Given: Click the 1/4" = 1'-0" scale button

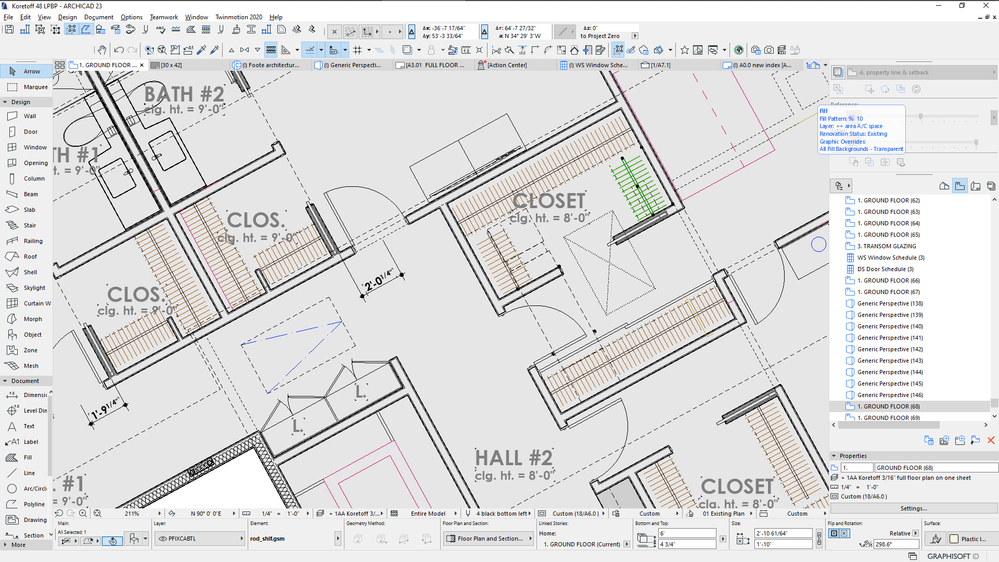Looking at the screenshot, I should click(279, 514).
